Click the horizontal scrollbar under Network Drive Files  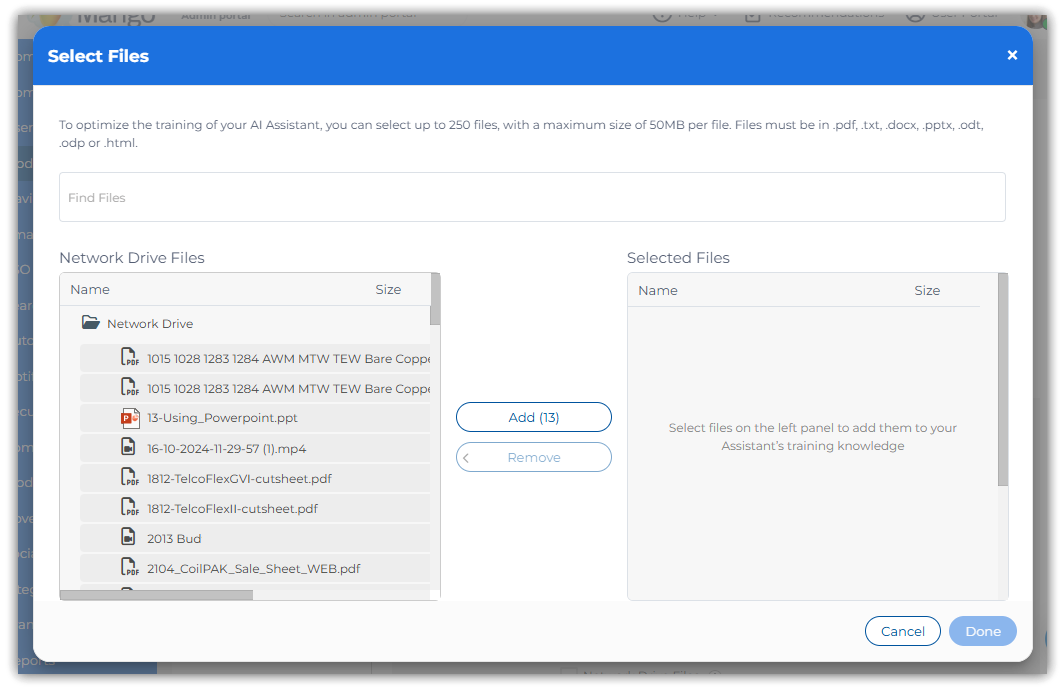tap(157, 595)
